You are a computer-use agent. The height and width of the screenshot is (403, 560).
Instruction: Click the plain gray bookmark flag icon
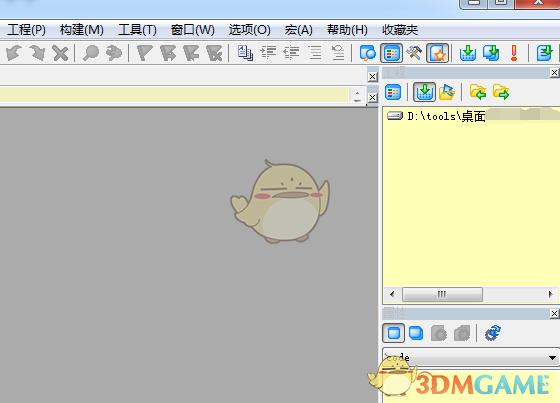pyautogui.click(x=145, y=53)
